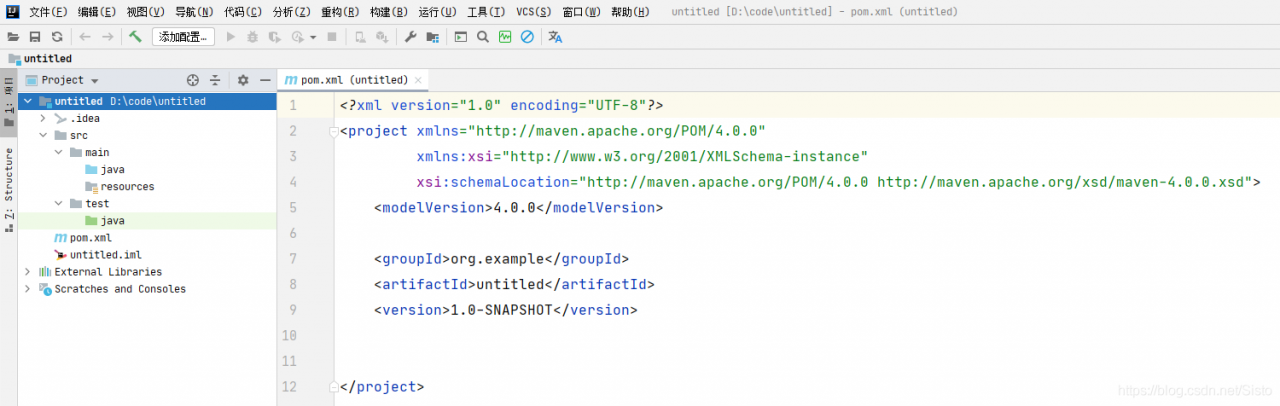
Task: Click Locate file target icon in Project panel
Action: 193,80
